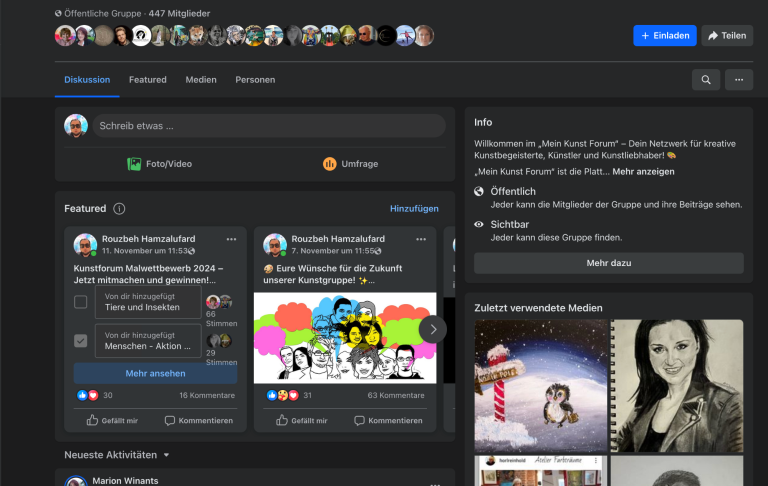Open Rouzbeh Hamzalufard name on 11. November post
The height and width of the screenshot is (486, 768).
tap(148, 239)
